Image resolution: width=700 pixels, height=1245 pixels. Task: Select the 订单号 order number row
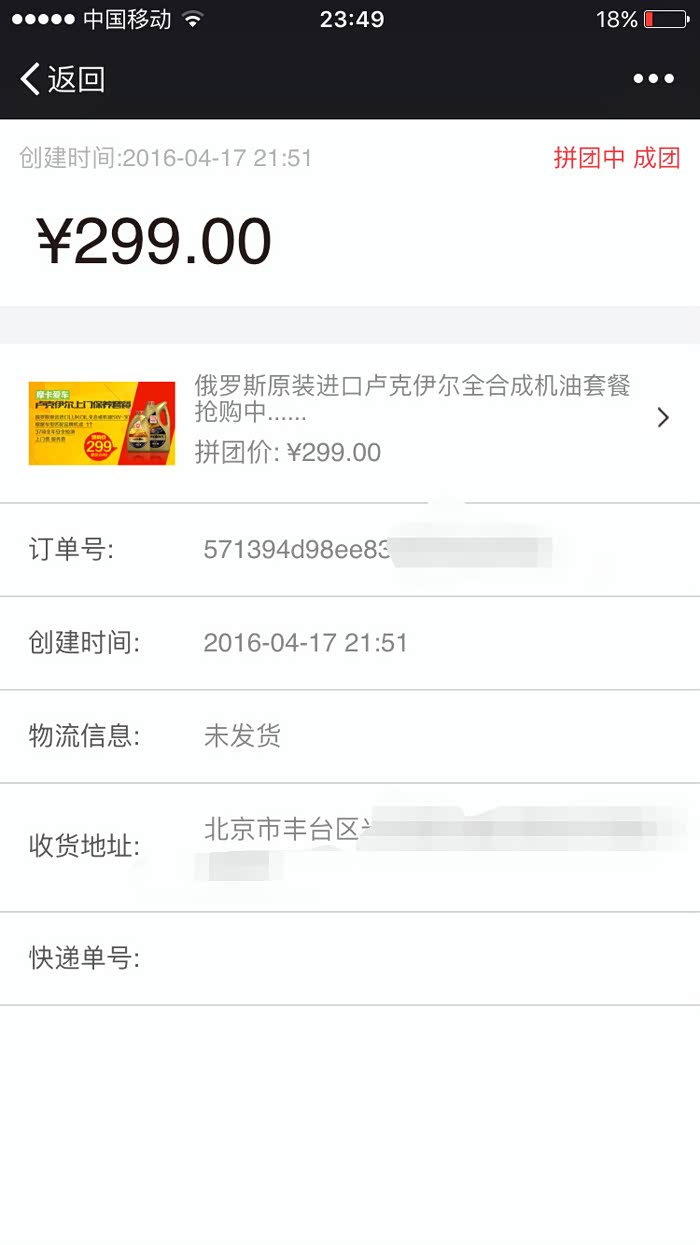click(350, 550)
